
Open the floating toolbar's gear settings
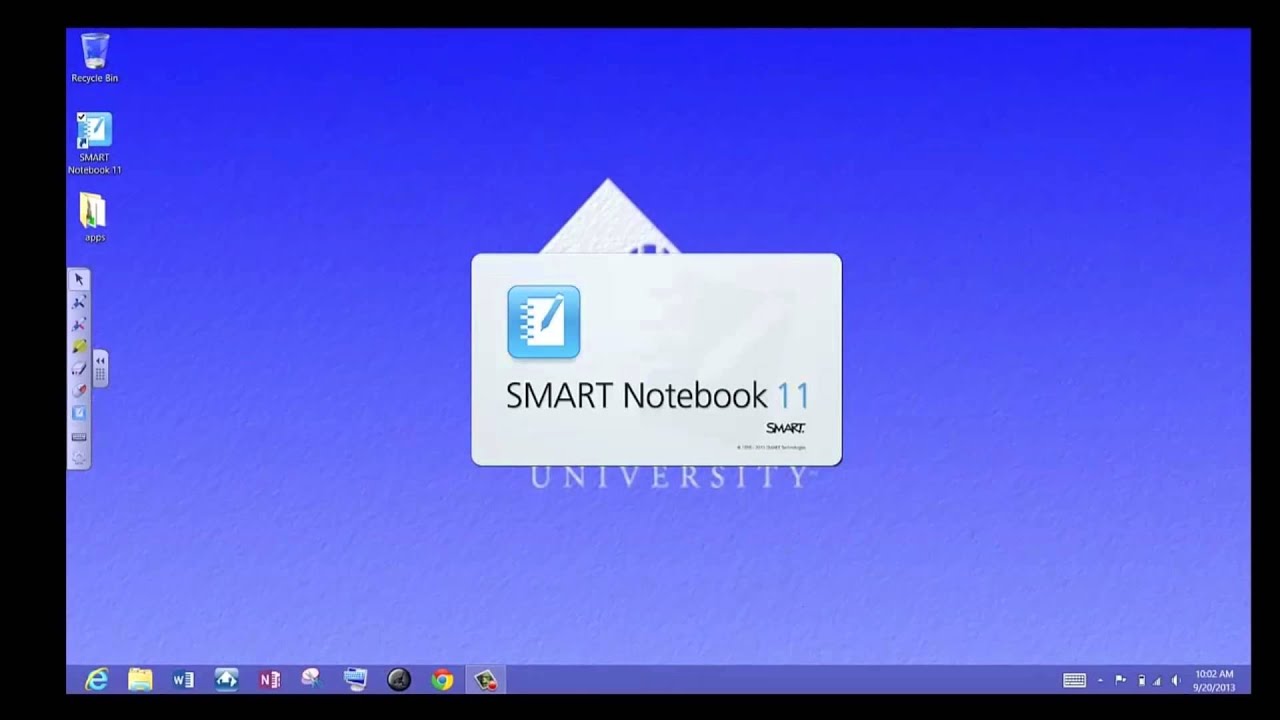click(x=79, y=457)
